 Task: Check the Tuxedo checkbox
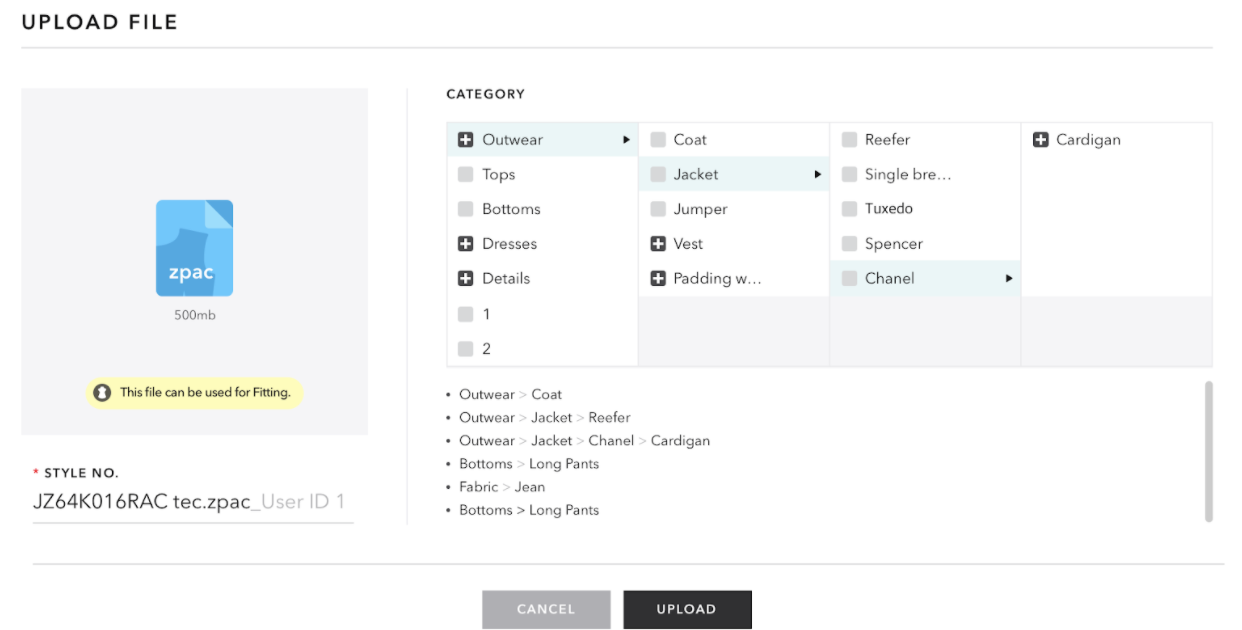pos(849,209)
